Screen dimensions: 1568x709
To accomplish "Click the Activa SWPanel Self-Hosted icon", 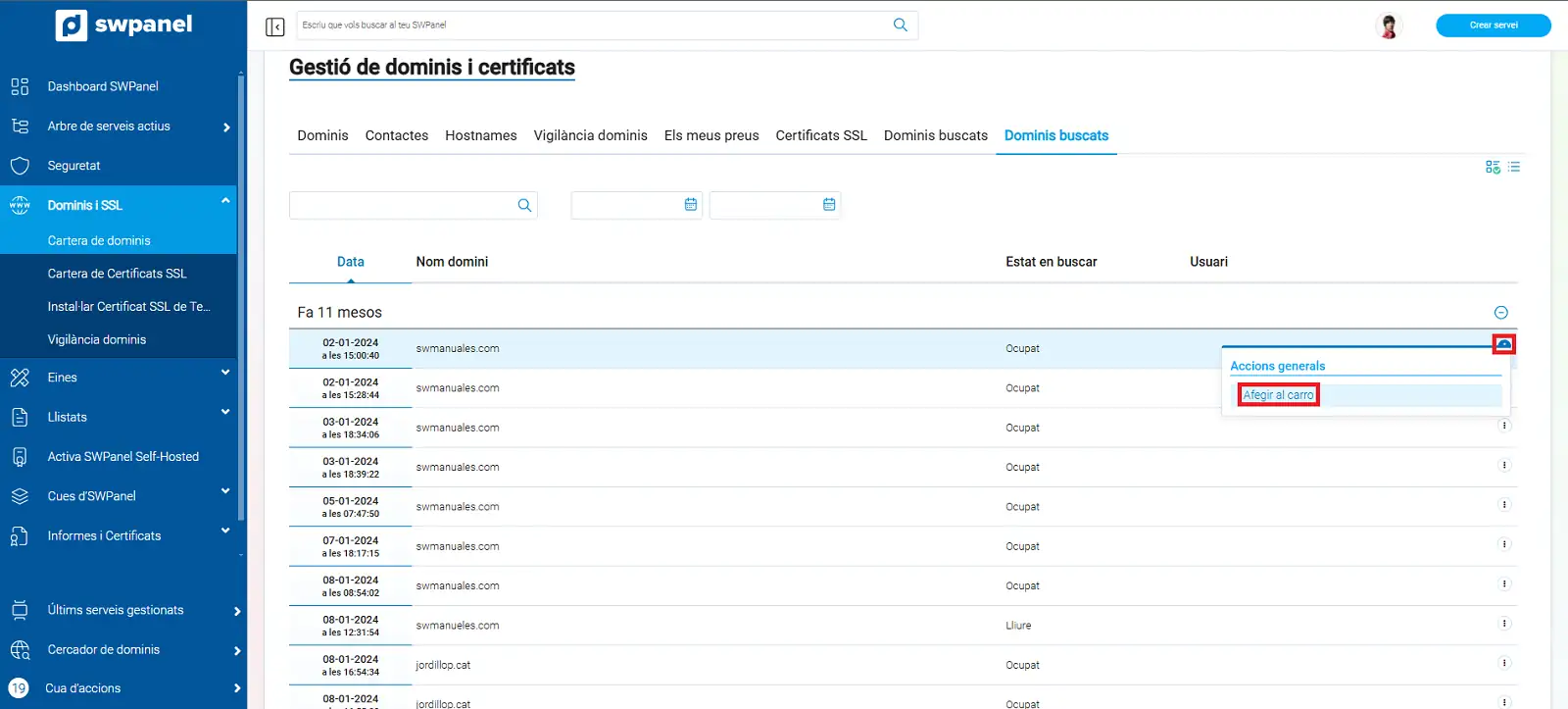I will pos(20,457).
